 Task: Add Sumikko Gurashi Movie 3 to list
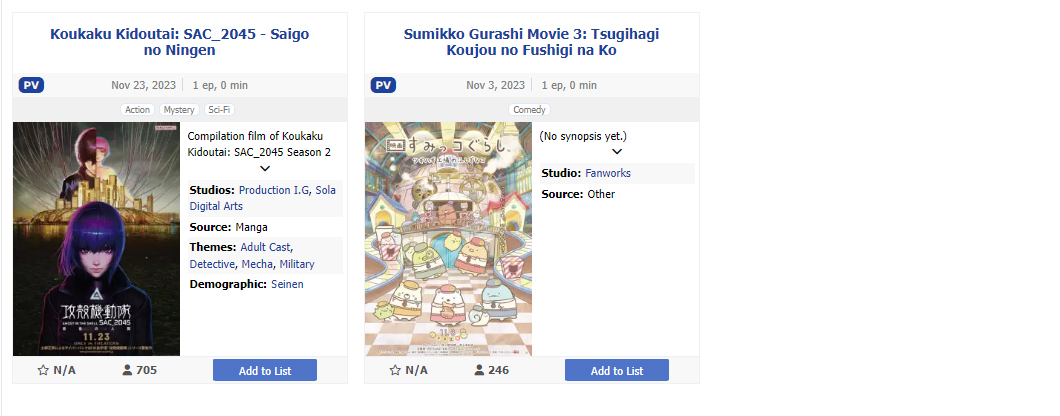[617, 370]
